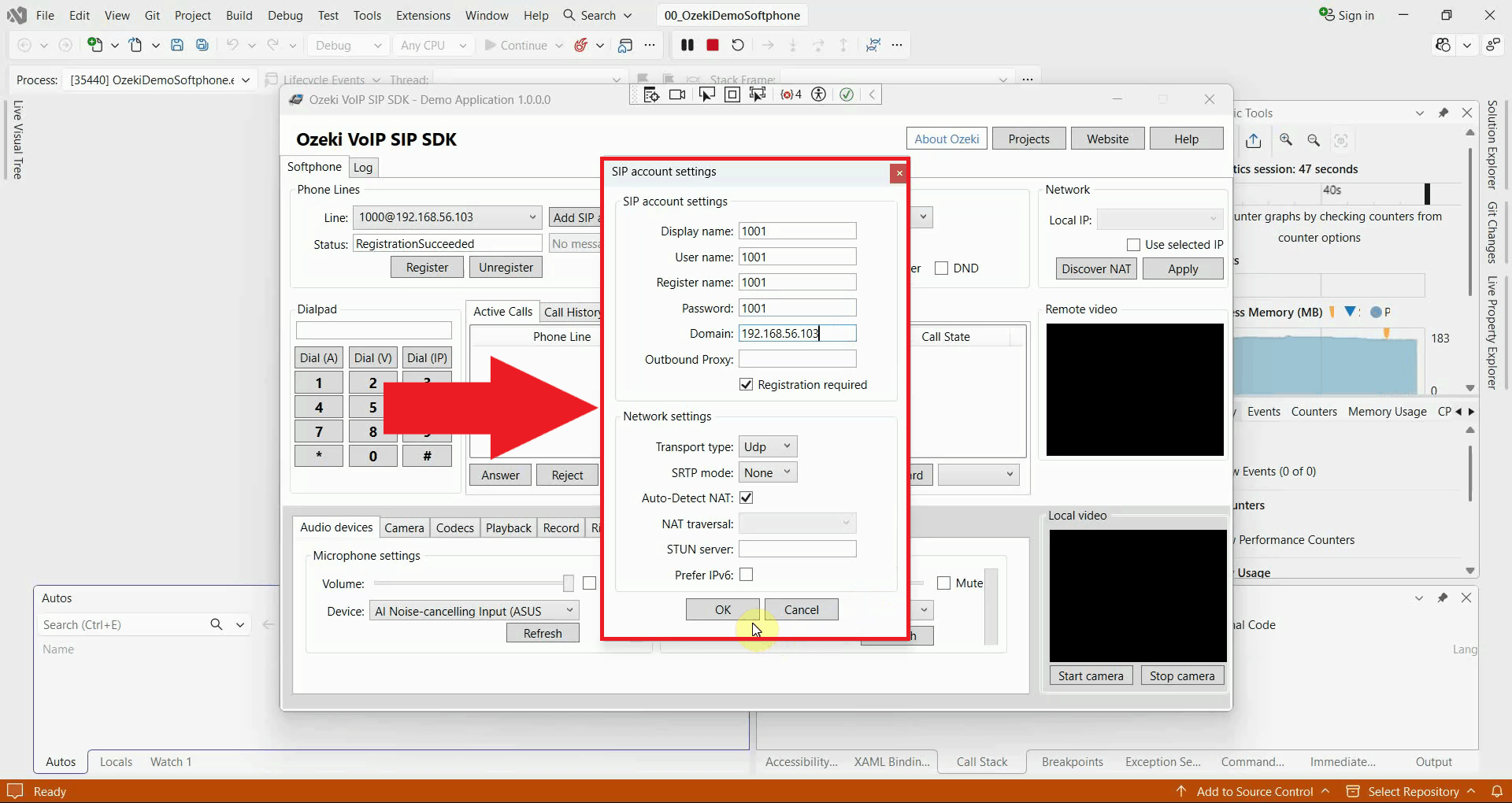Open the SRTP mode dropdown
The height and width of the screenshot is (803, 1512).
click(768, 472)
